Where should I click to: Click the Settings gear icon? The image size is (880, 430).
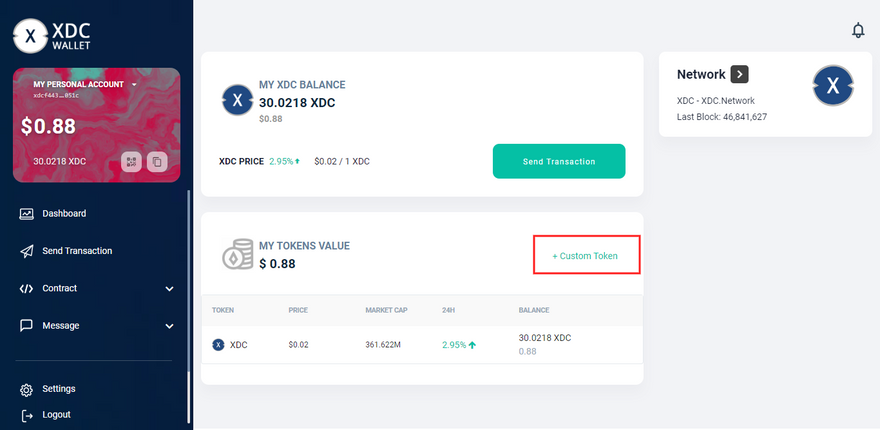pos(27,389)
